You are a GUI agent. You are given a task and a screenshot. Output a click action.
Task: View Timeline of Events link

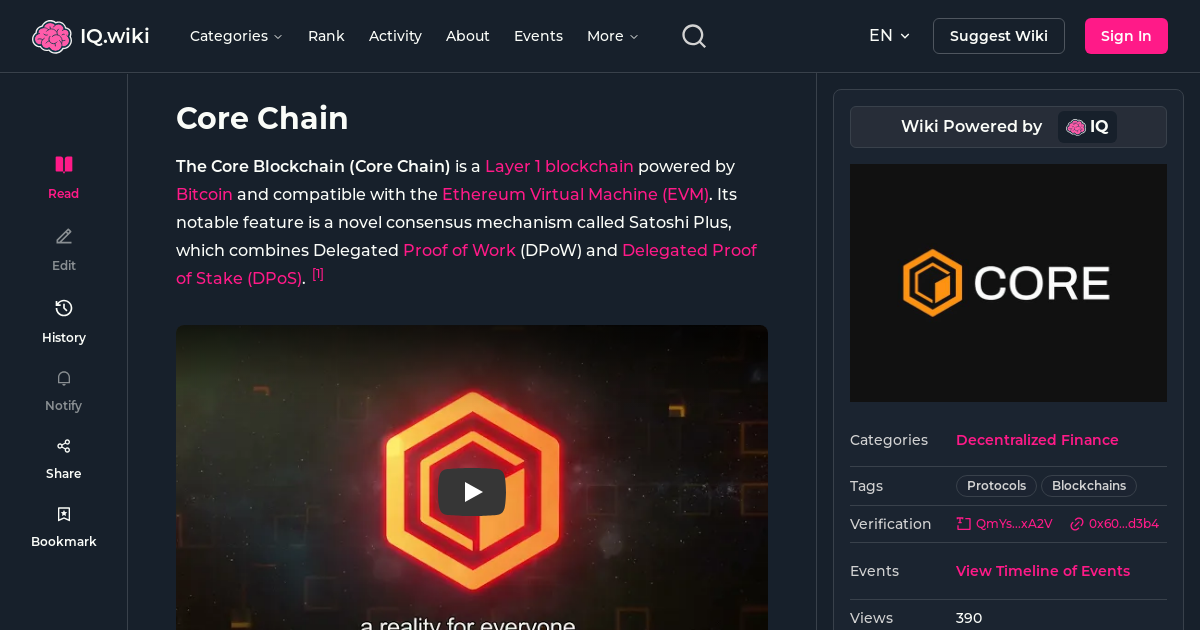point(1042,570)
